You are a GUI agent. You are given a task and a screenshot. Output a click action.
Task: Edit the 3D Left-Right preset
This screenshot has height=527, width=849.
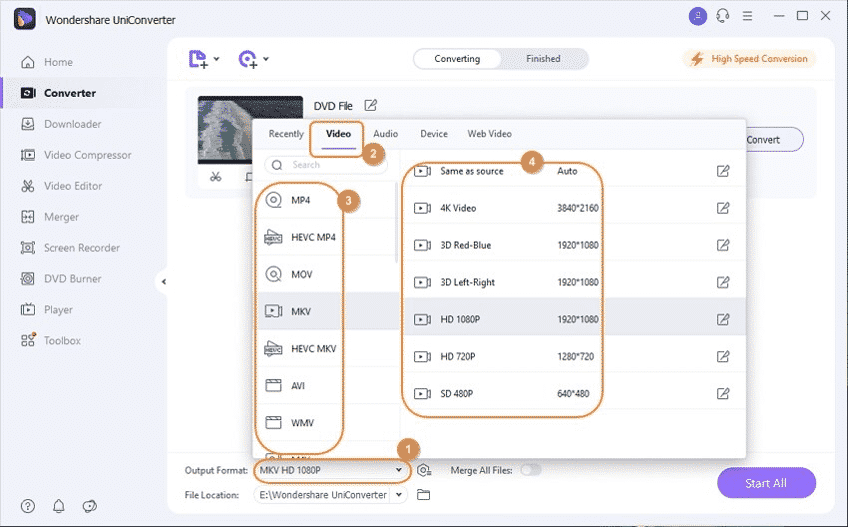click(x=723, y=282)
